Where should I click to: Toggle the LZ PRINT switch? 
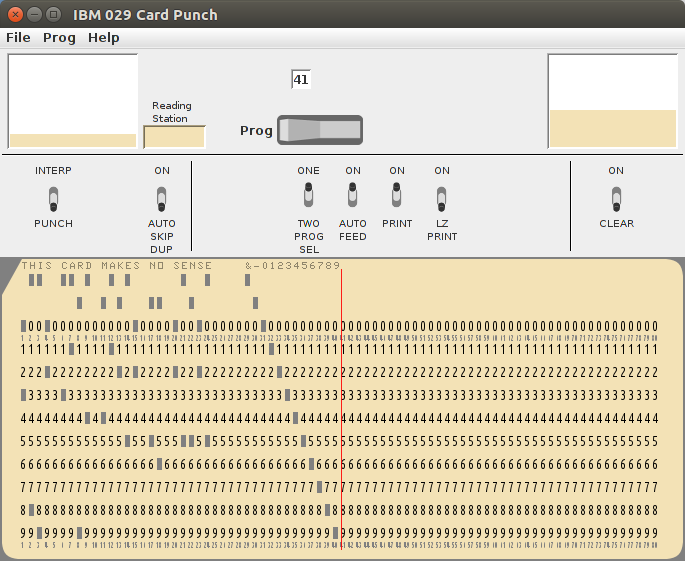tap(441, 197)
